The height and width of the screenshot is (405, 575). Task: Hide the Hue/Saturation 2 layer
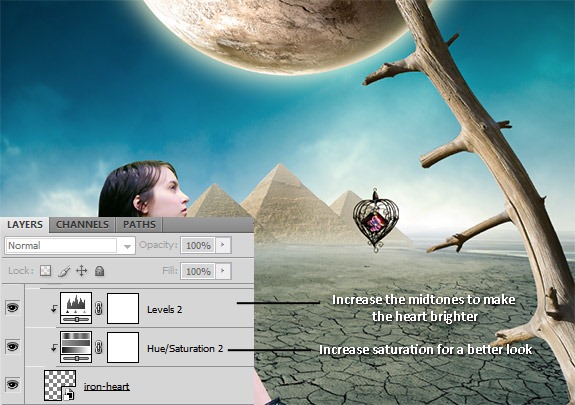(12, 346)
